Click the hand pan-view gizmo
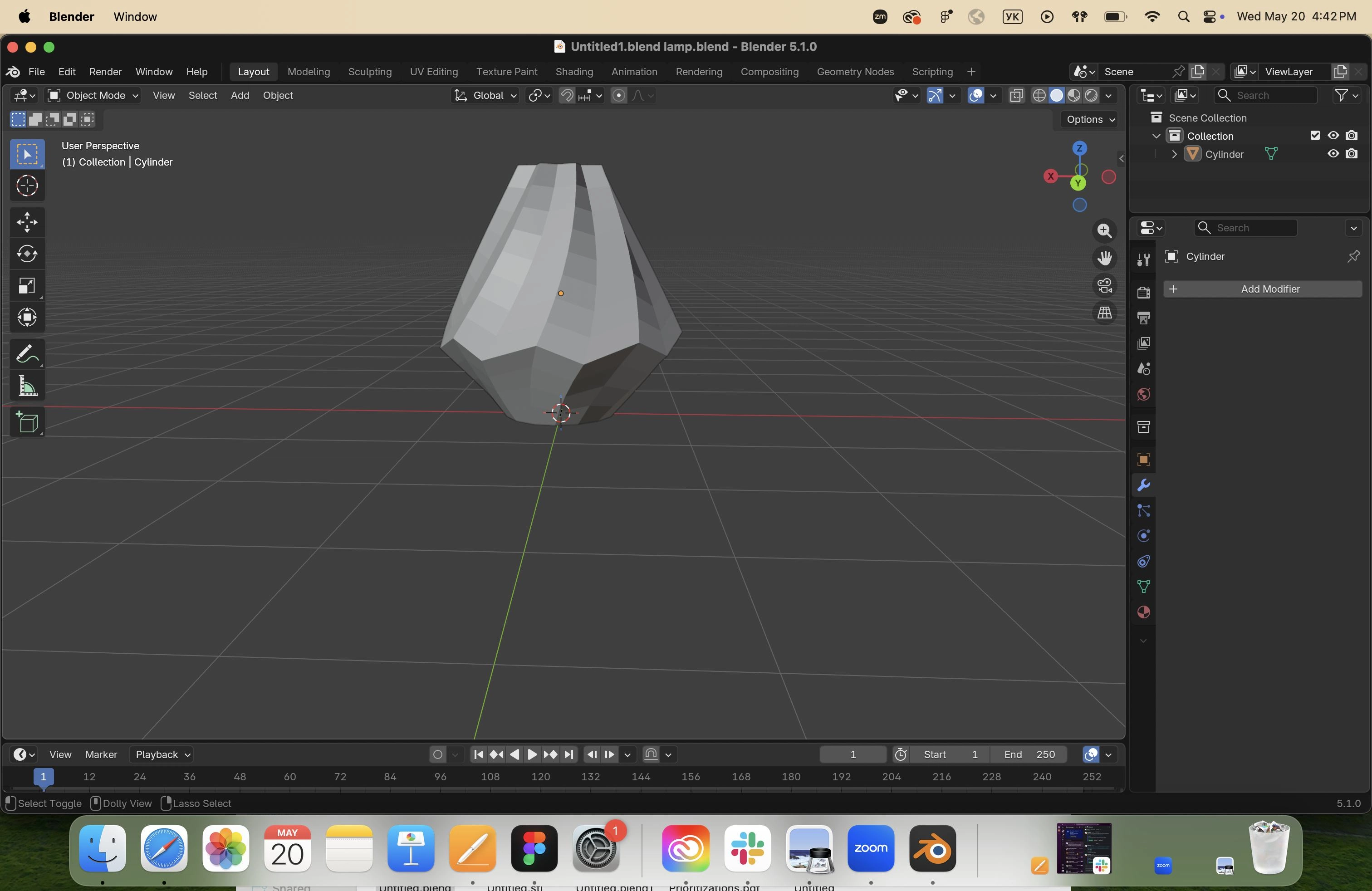This screenshot has height=891, width=1372. tap(1104, 258)
